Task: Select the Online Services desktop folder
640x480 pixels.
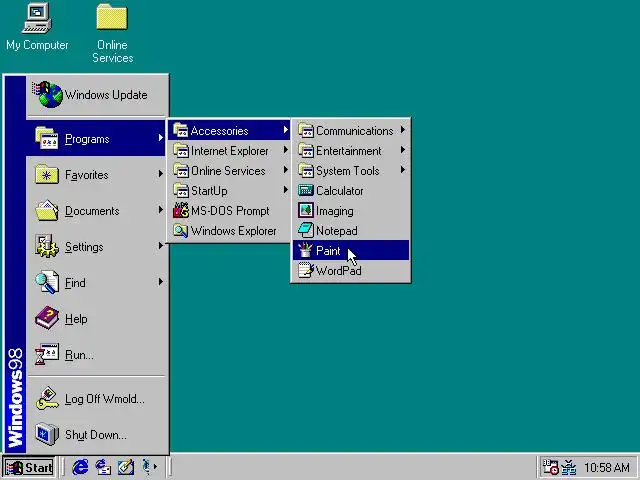Action: [112, 33]
